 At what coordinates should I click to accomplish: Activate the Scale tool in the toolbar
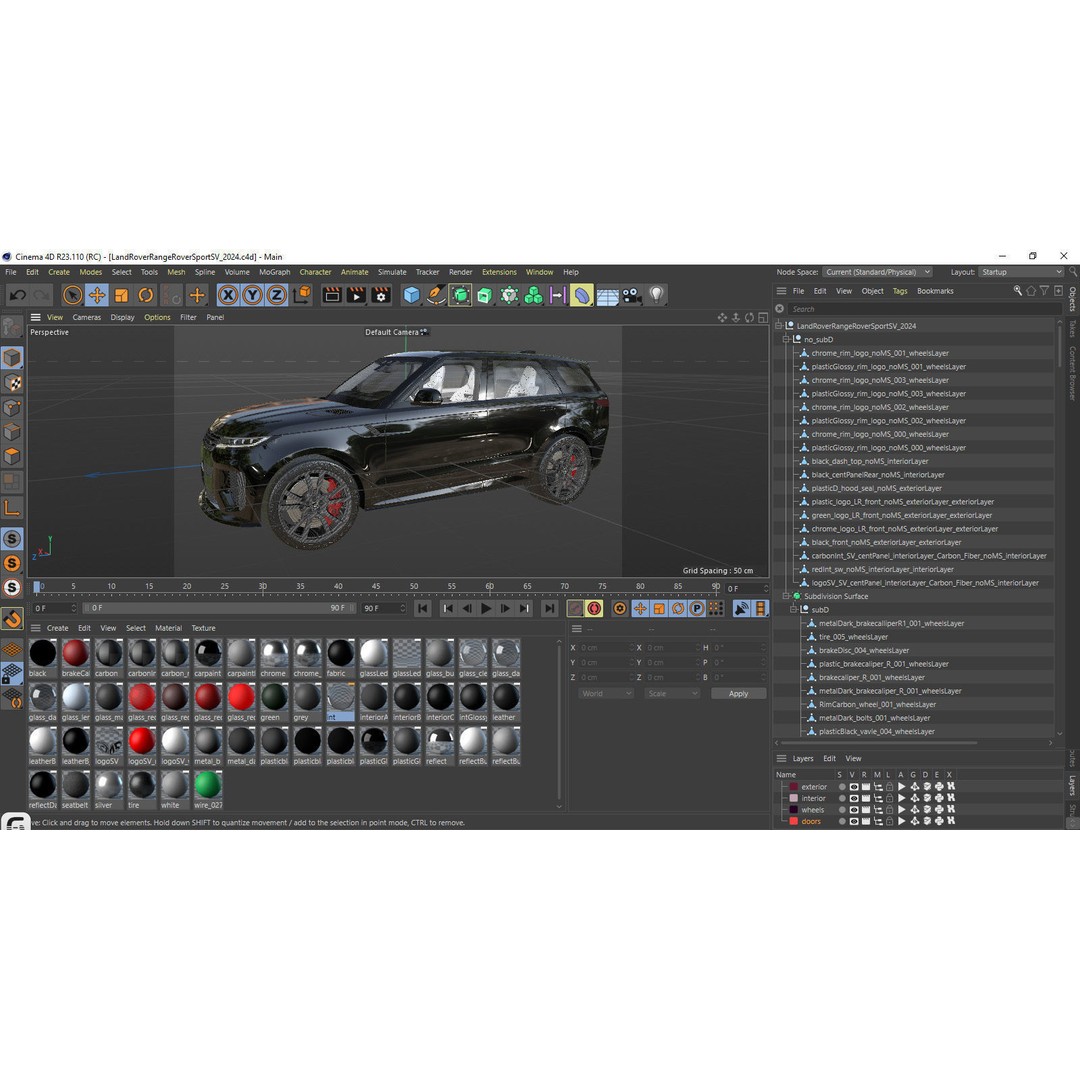point(121,295)
